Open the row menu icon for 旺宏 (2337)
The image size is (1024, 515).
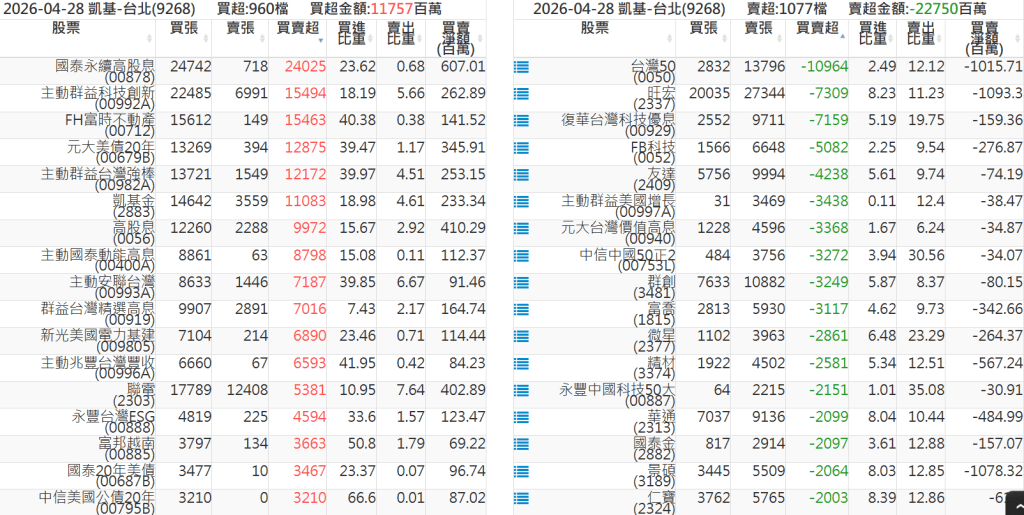pyautogui.click(x=521, y=94)
